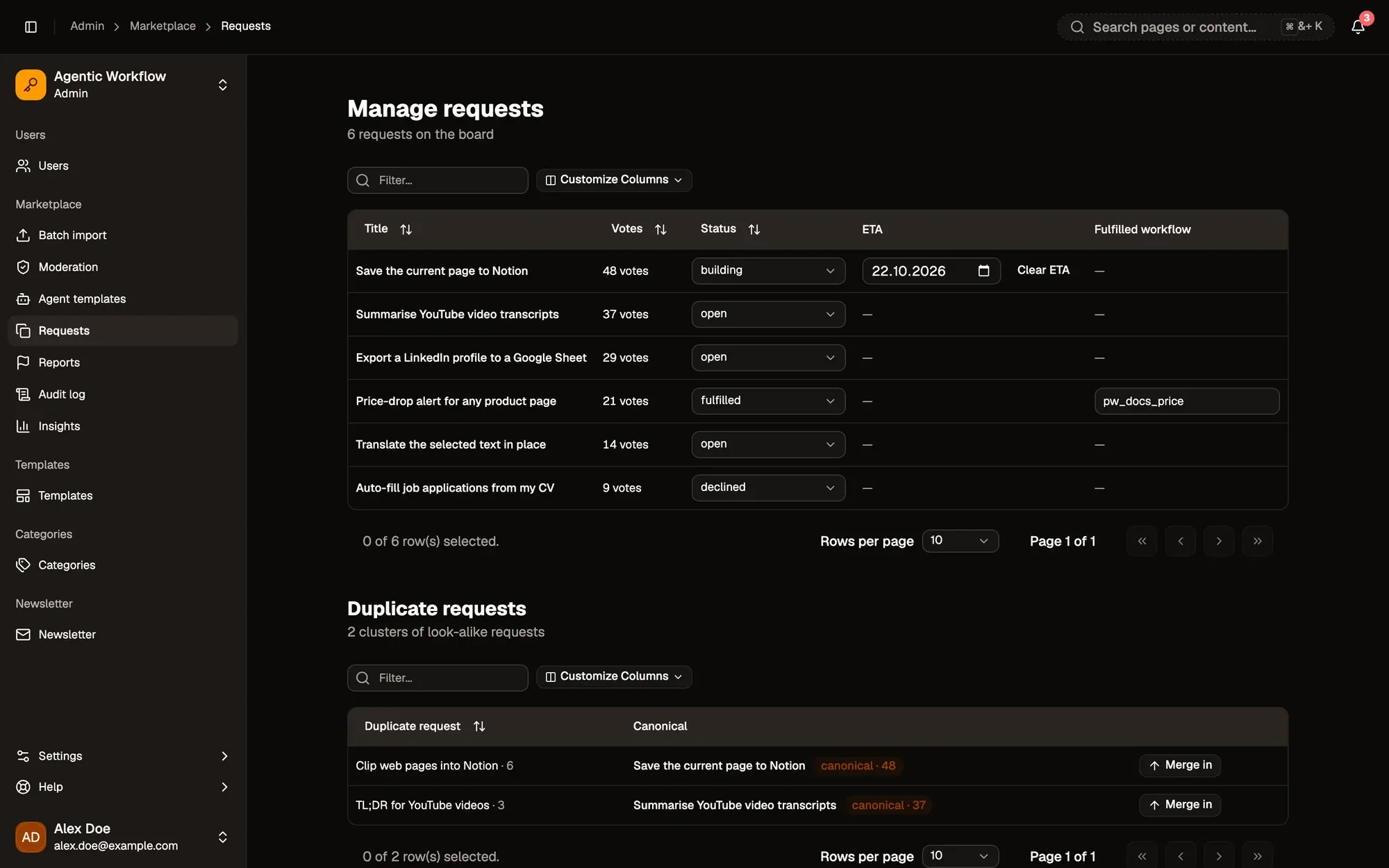
Task: Go to previous page in Manage requests
Action: point(1181,541)
